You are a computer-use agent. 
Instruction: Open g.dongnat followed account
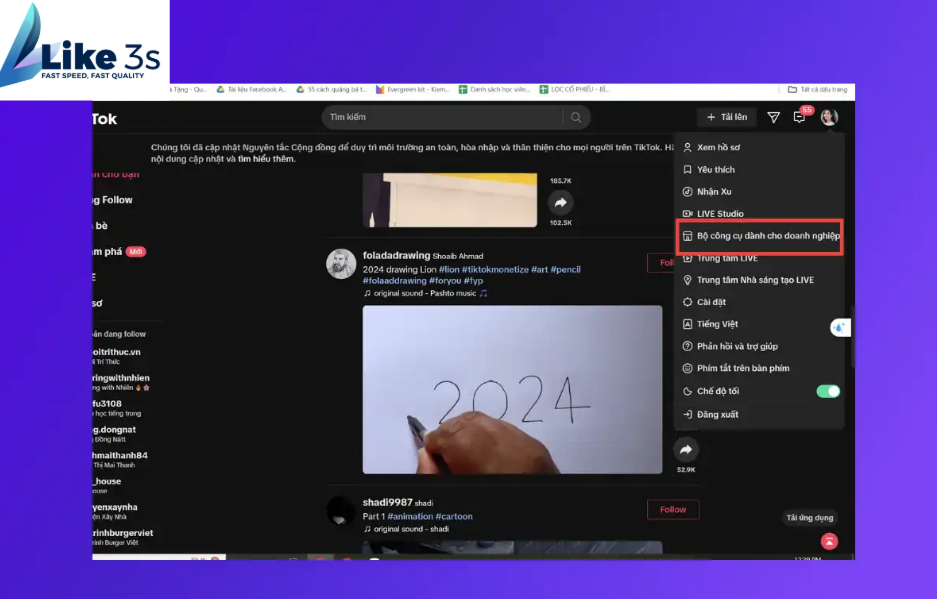click(115, 433)
